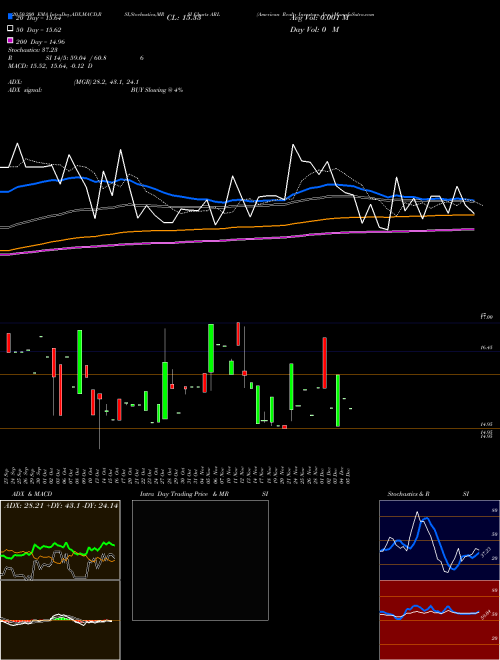This screenshot has height=660, width=500.
Task: Open the ADX indicator chart panel
Action: [x=60, y=540]
